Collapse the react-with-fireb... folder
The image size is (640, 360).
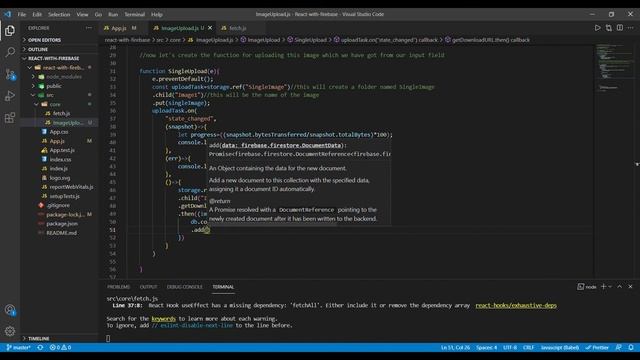[60, 67]
